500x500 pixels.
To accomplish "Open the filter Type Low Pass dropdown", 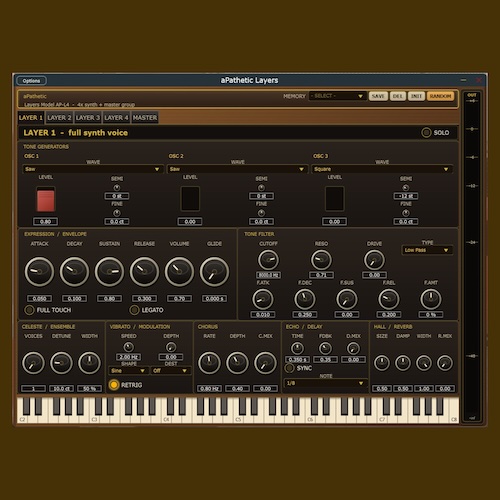I will [427, 250].
